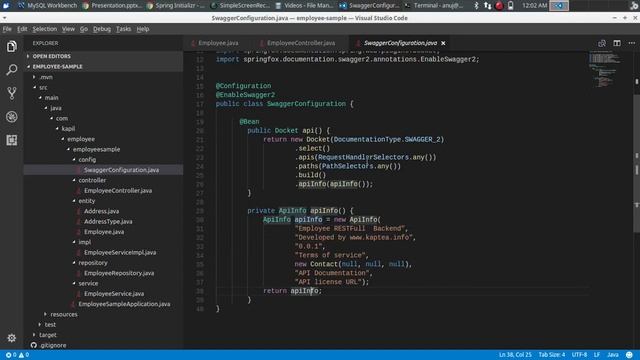Open the Debug menu
Screen dimensions: 640x360
point(102,29)
